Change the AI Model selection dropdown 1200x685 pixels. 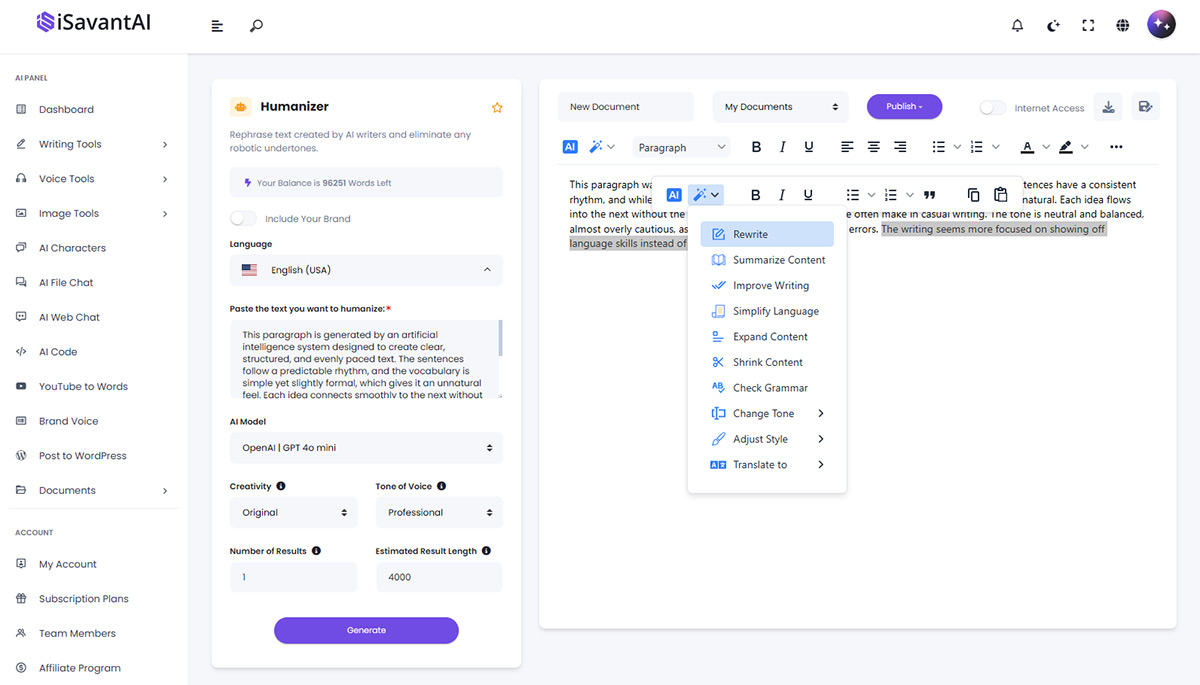click(x=366, y=447)
